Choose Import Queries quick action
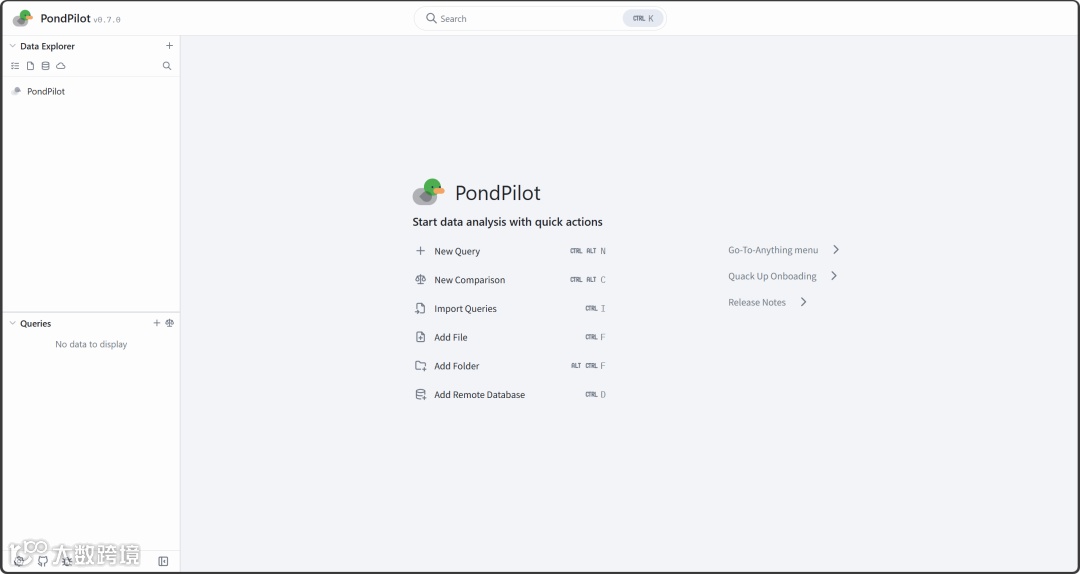1080x574 pixels. coord(510,309)
